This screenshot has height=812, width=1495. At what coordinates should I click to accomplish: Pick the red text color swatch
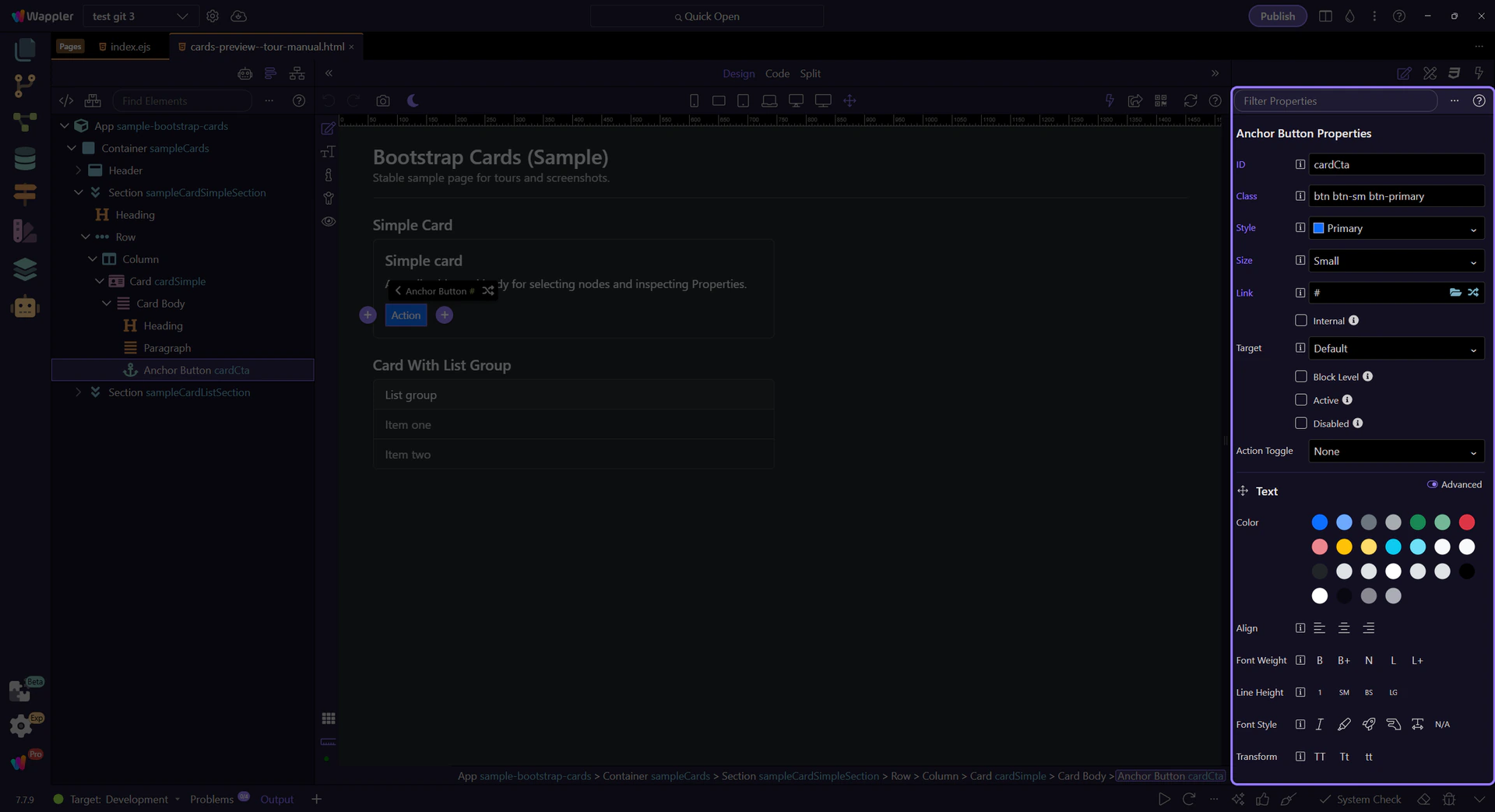pos(1466,522)
